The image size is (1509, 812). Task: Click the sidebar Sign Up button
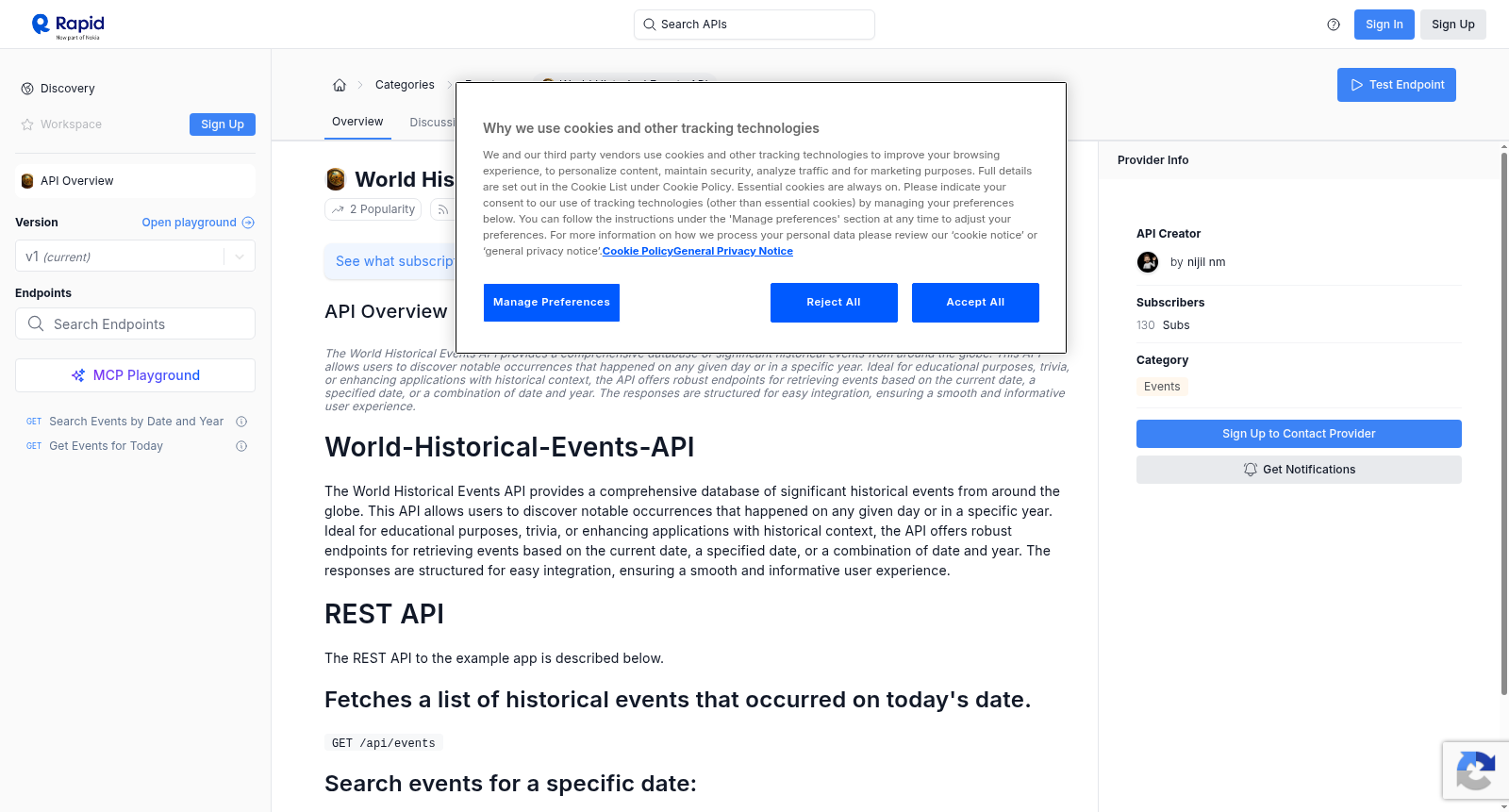point(223,124)
